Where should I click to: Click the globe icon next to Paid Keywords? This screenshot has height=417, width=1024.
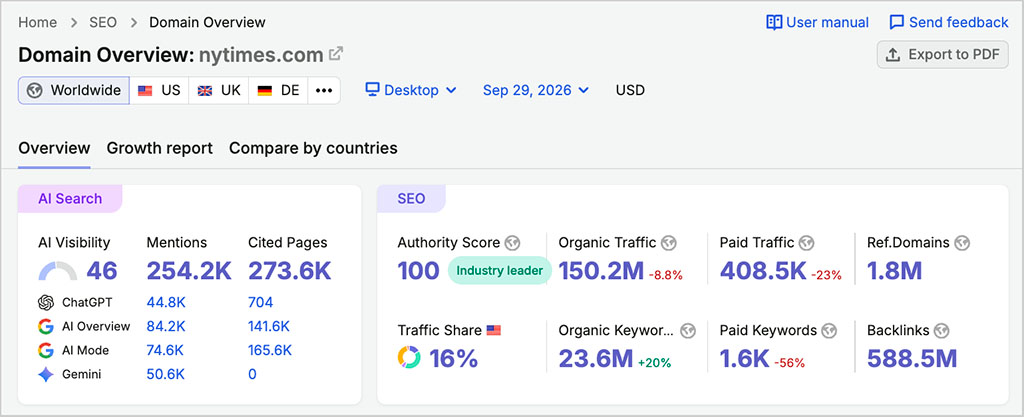click(829, 331)
